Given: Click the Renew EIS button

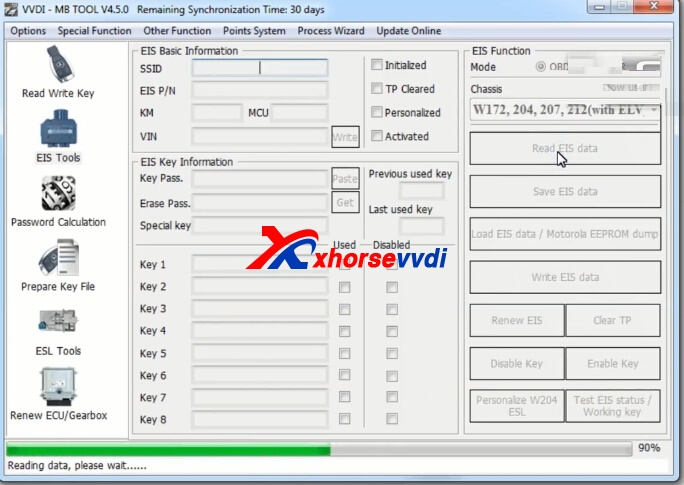Looking at the screenshot, I should coord(517,321).
